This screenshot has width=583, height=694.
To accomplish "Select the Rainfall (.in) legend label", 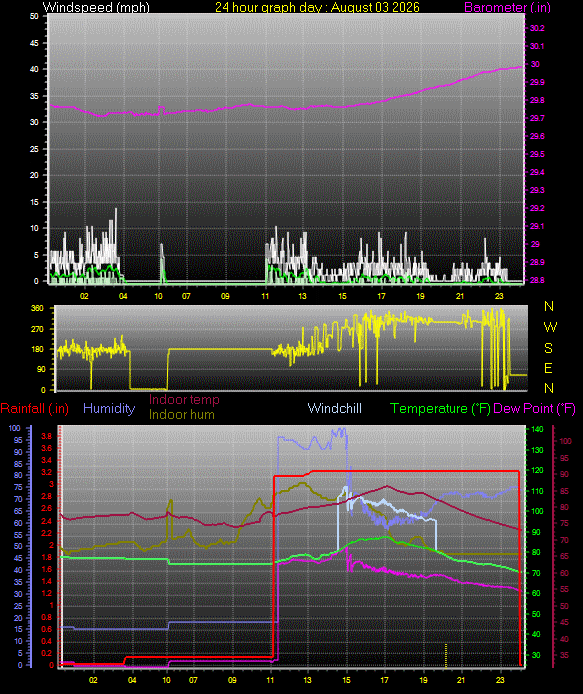I will point(35,409).
